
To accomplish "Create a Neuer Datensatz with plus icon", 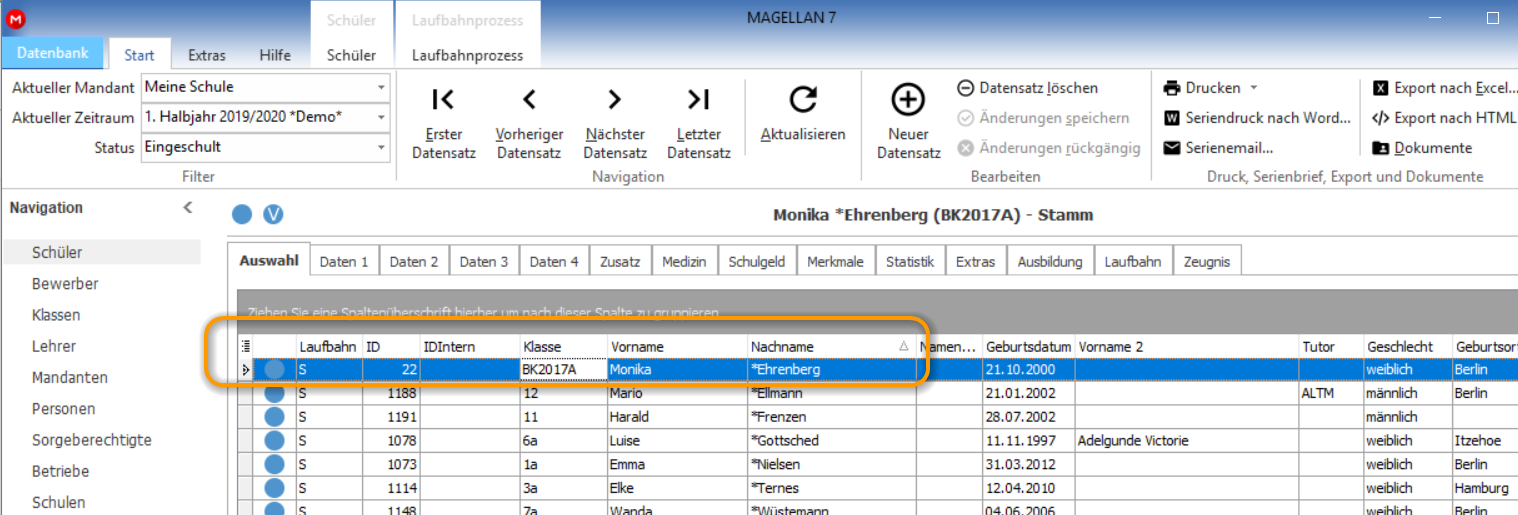I will point(908,100).
